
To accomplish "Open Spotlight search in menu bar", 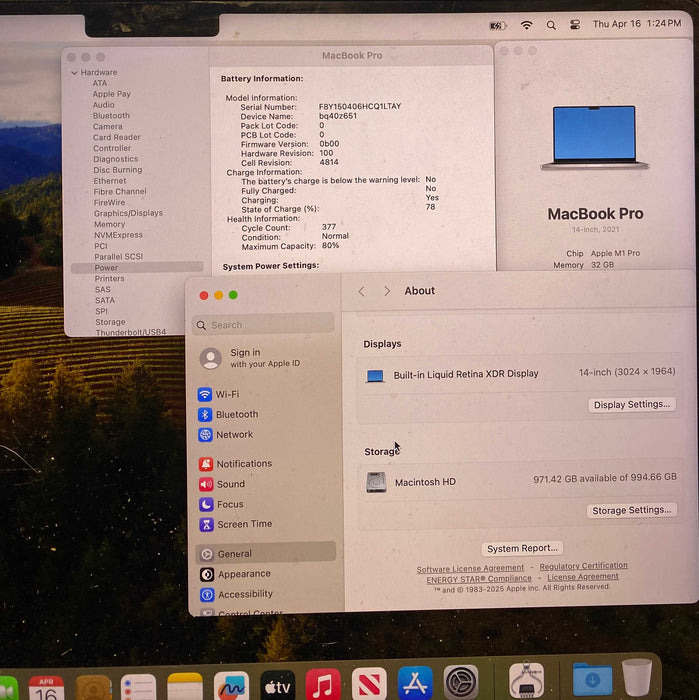I will pos(551,25).
